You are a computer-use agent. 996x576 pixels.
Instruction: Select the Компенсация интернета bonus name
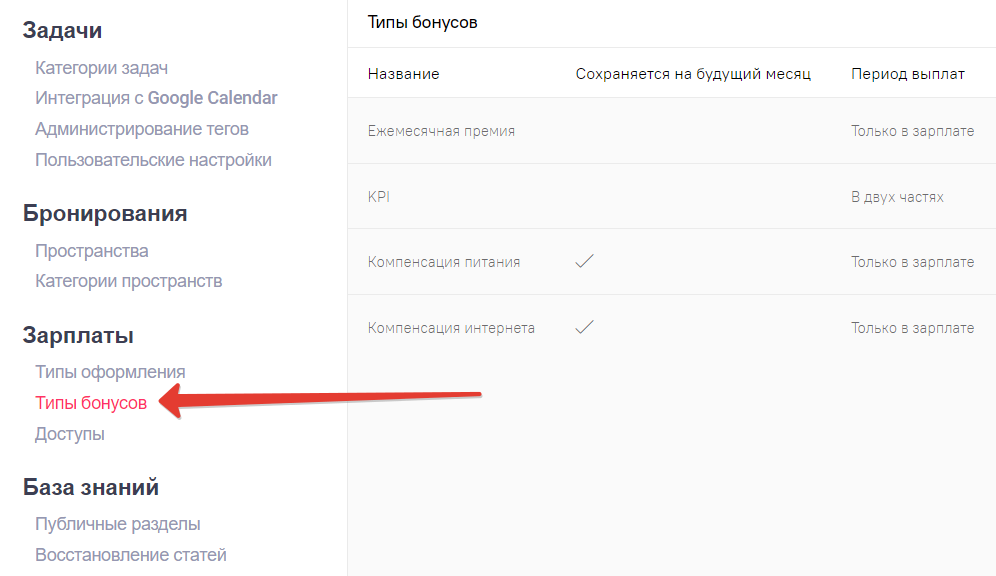pyautogui.click(x=451, y=328)
